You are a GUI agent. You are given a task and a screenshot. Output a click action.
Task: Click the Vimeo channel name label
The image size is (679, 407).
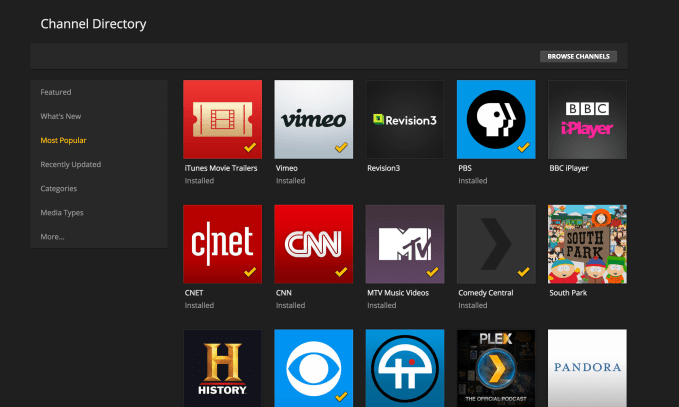click(x=287, y=168)
